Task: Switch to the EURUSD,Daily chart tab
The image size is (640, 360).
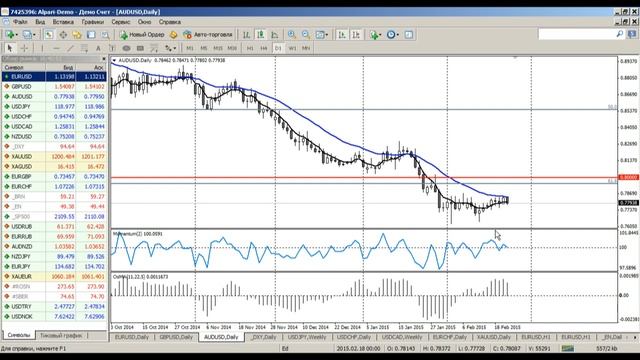Action: [x=132, y=337]
